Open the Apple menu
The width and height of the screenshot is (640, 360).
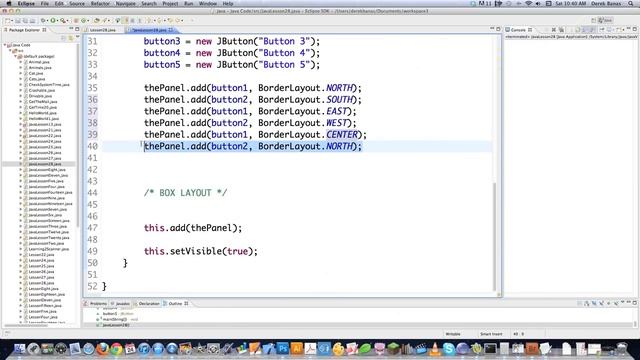tap(9, 3)
